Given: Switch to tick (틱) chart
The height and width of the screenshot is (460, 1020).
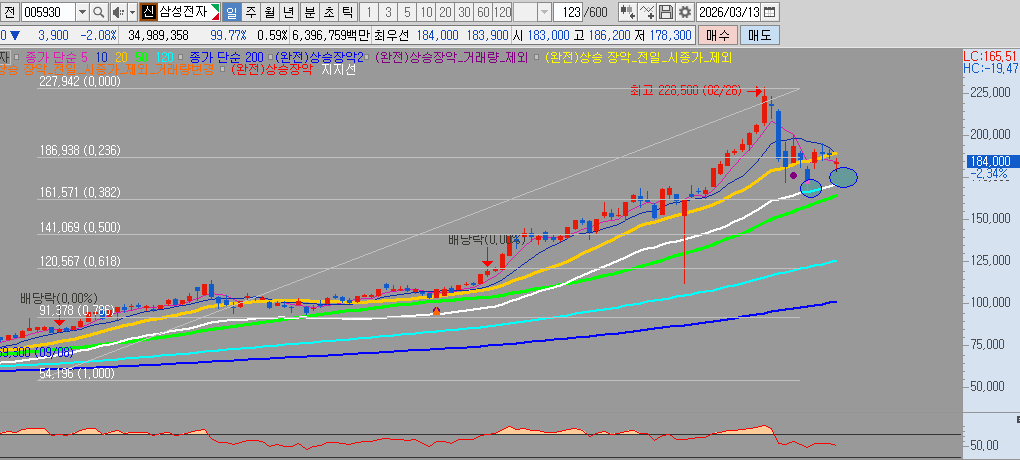Looking at the screenshot, I should tap(348, 12).
